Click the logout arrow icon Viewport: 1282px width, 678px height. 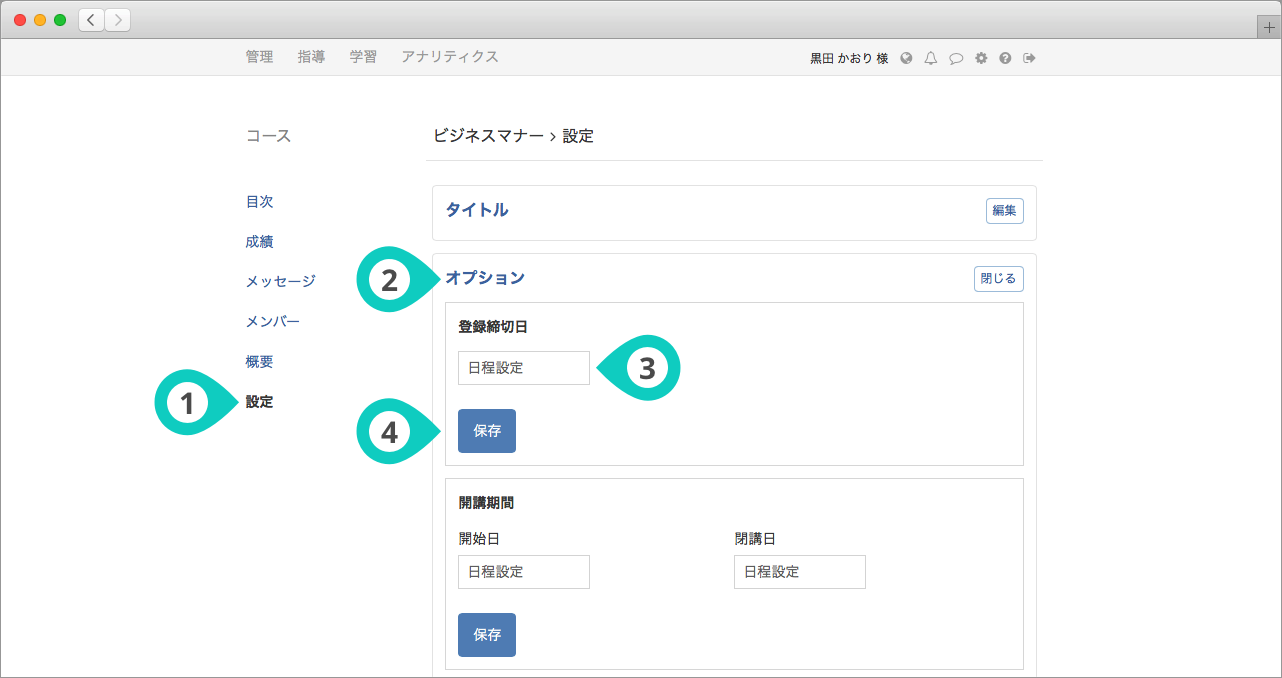1029,58
